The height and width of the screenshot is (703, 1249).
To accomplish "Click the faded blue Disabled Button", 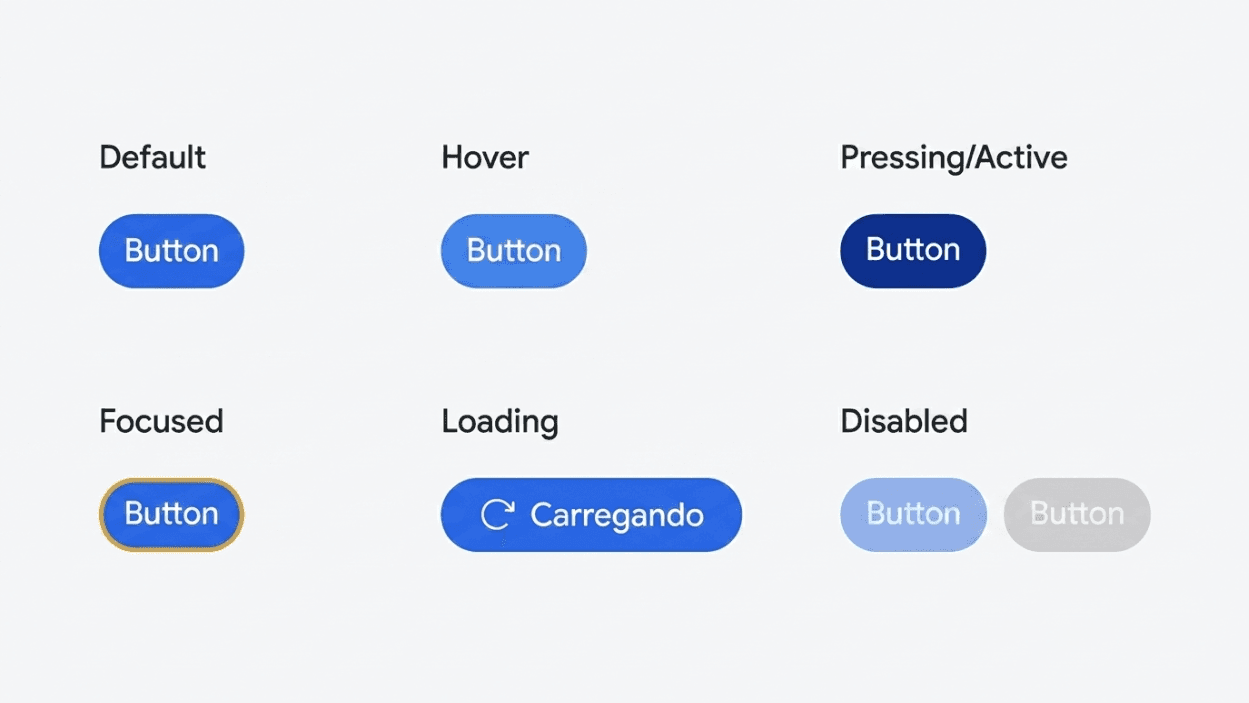I will pyautogui.click(x=913, y=514).
